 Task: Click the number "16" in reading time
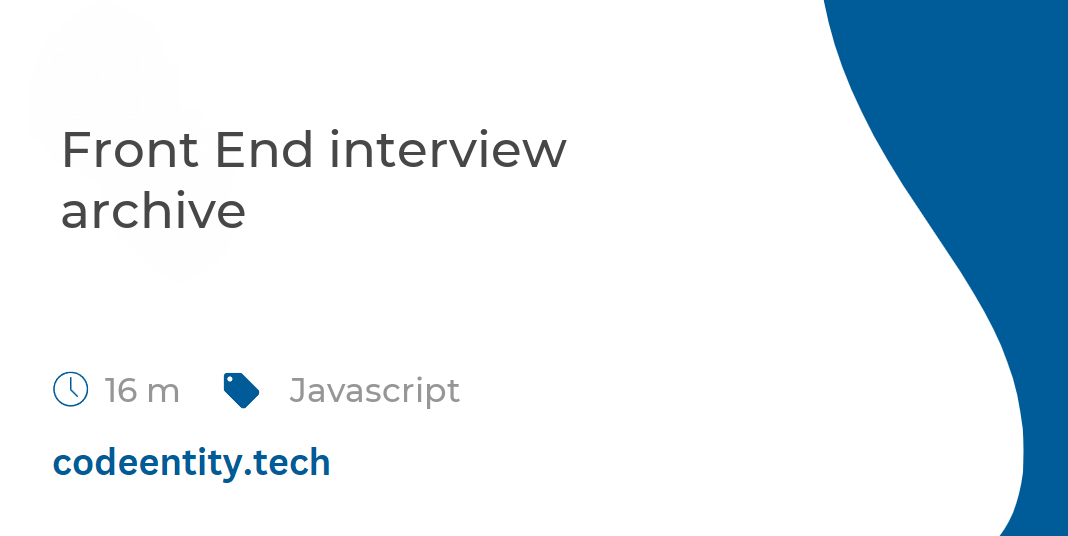[121, 390]
